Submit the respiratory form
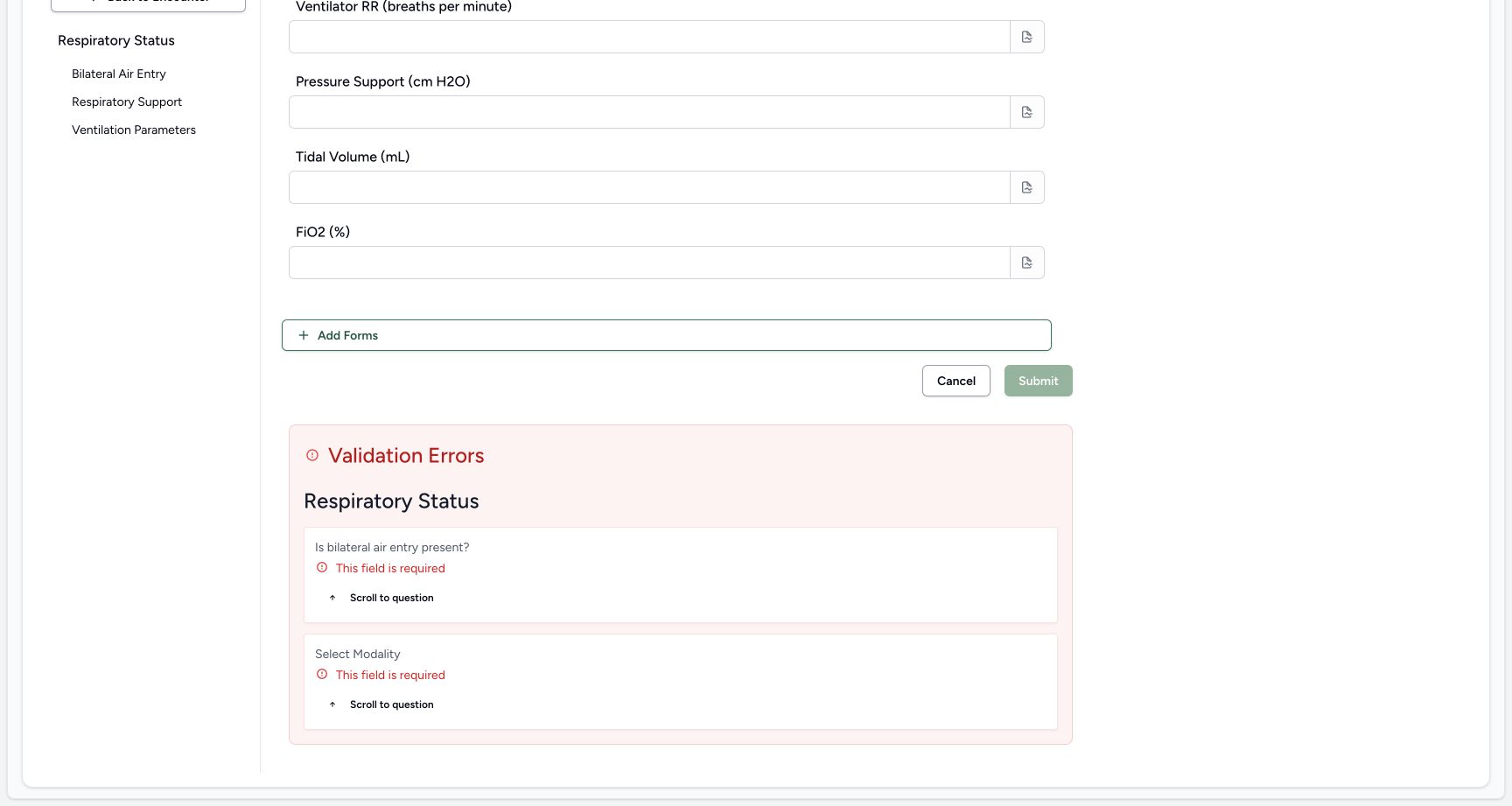The height and width of the screenshot is (806, 1512). (x=1039, y=381)
